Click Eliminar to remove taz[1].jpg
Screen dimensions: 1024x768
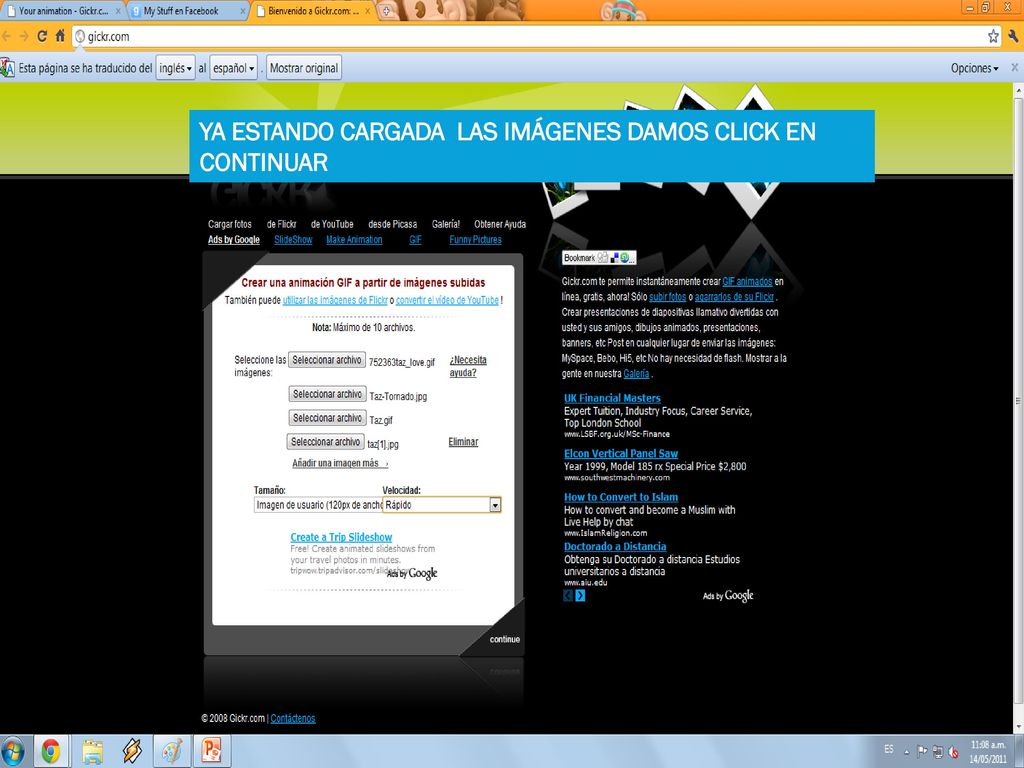[x=463, y=442]
